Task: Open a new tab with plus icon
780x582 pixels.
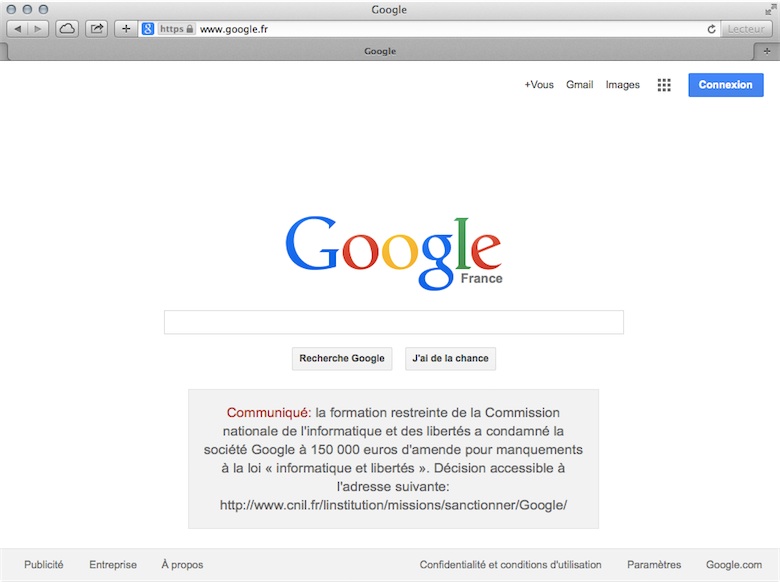Action: coord(767,51)
